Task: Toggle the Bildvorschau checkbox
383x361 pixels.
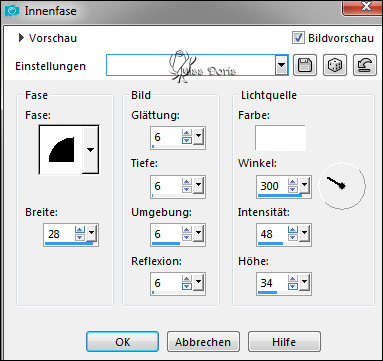Action: tap(298, 38)
